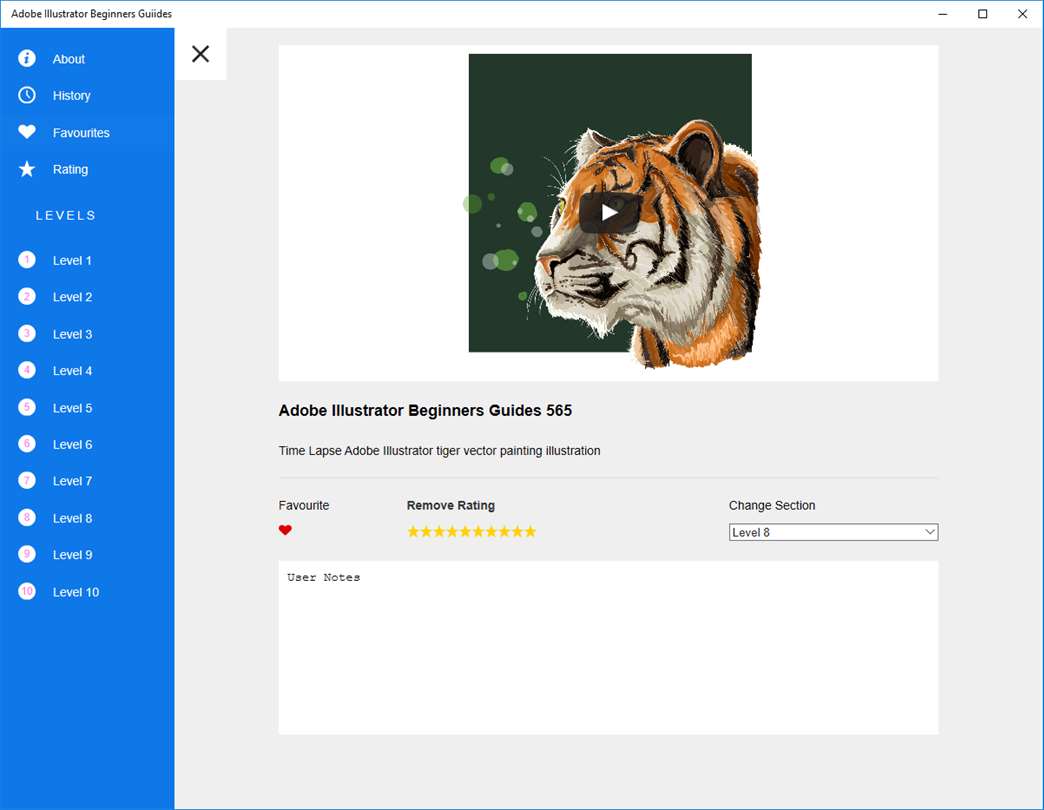The height and width of the screenshot is (810, 1044).
Task: Click the Change Section label
Action: tap(772, 505)
